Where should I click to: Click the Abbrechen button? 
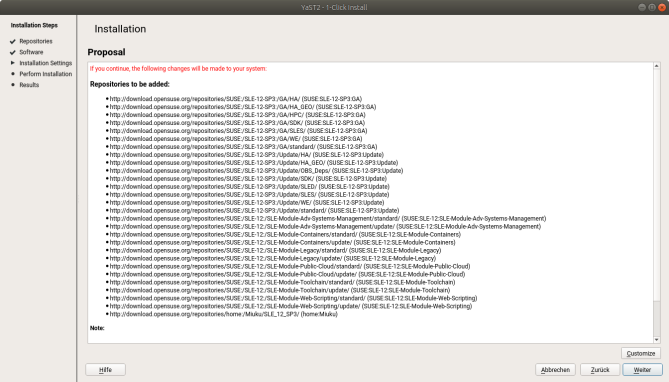[555, 370]
